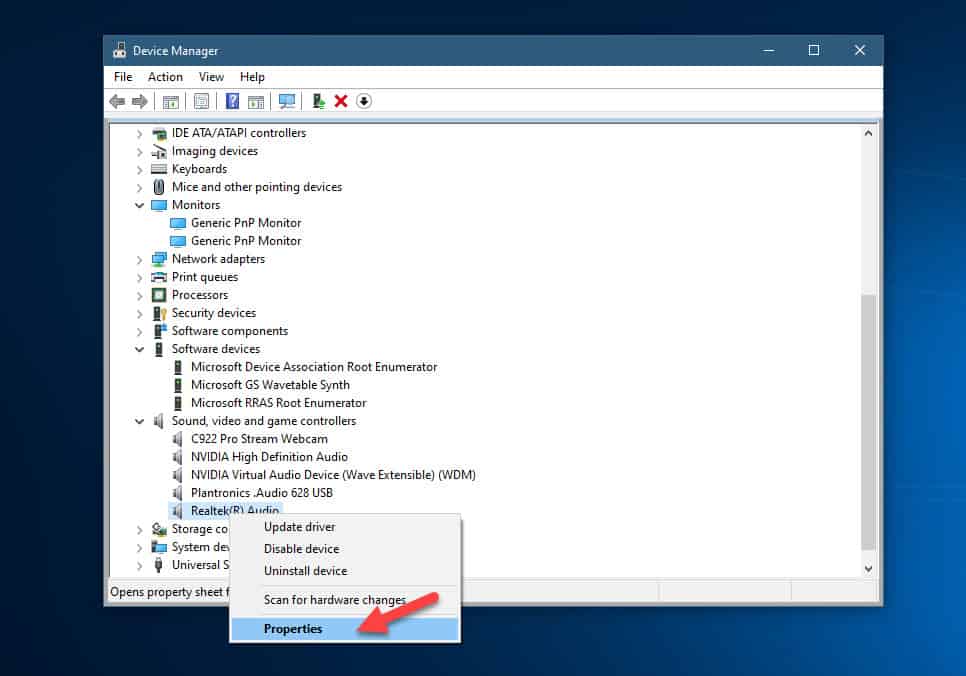Viewport: 966px width, 676px height.
Task: Click the Monitors category icon
Action: [x=159, y=205]
